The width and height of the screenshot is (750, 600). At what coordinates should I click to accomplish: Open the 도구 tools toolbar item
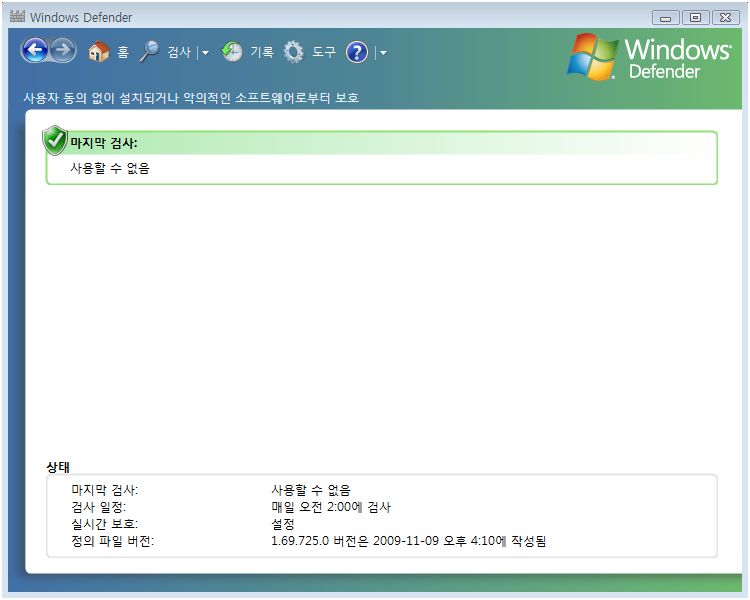324,52
